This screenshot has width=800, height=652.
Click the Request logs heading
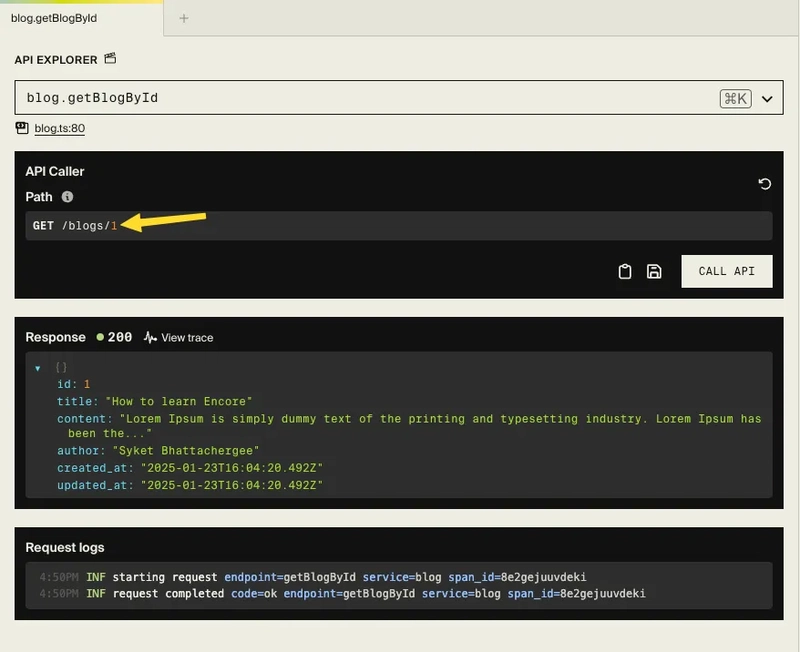[x=65, y=547]
